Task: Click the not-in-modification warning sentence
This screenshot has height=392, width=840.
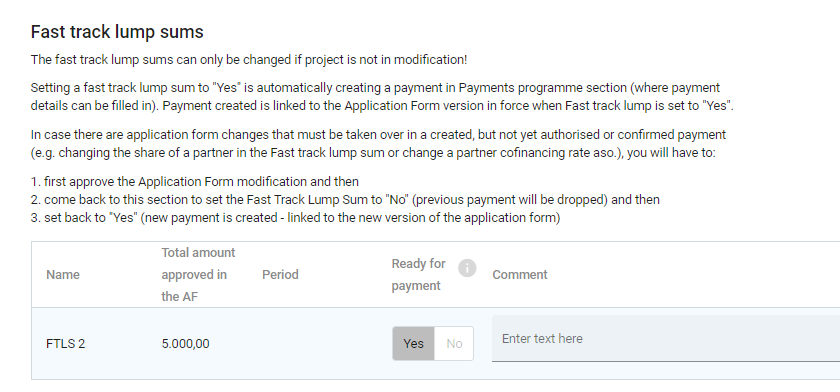Action: (249, 60)
